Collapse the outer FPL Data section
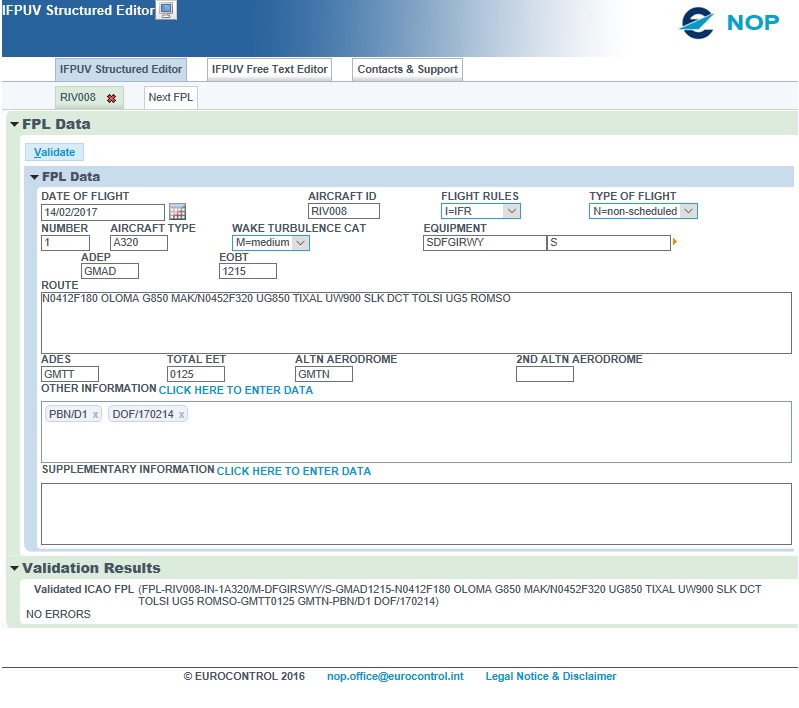Viewport: 799px width, 708px height. (x=14, y=124)
